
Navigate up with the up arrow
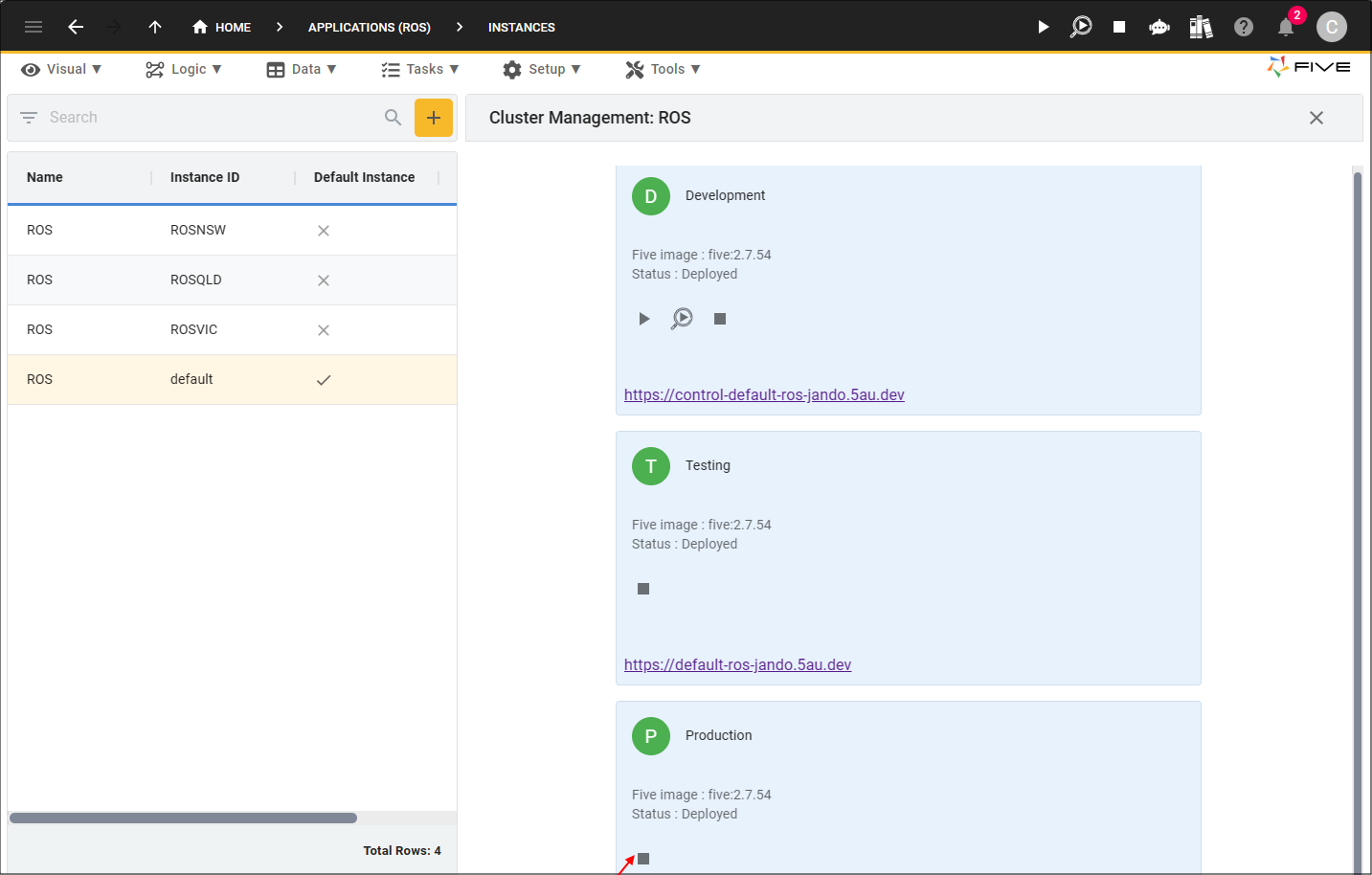(155, 27)
